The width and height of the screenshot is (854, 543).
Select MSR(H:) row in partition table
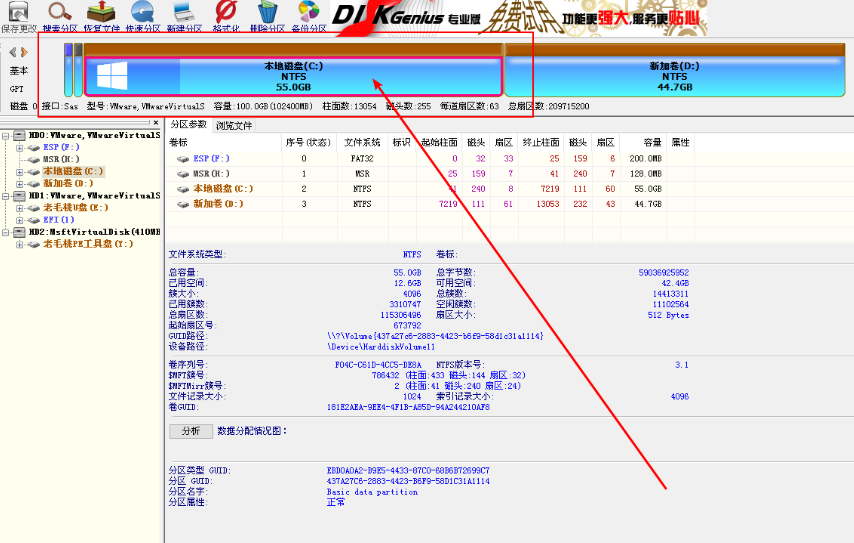pyautogui.click(x=430, y=174)
